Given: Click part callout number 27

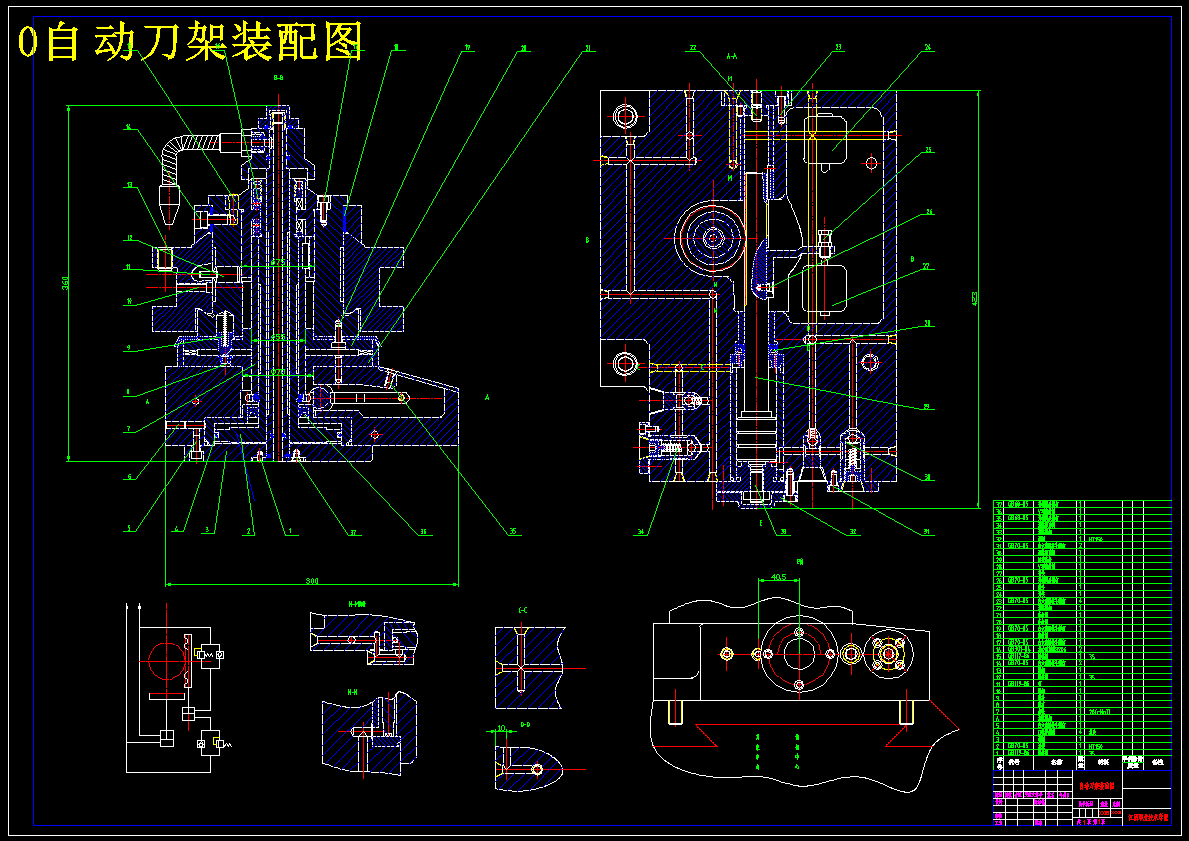Looking at the screenshot, I should pyautogui.click(x=927, y=266).
